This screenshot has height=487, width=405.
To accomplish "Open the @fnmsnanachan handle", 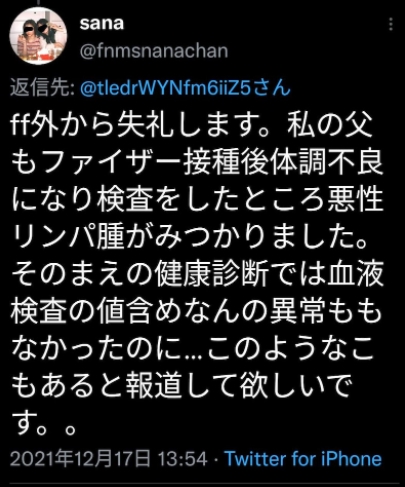I will (154, 51).
